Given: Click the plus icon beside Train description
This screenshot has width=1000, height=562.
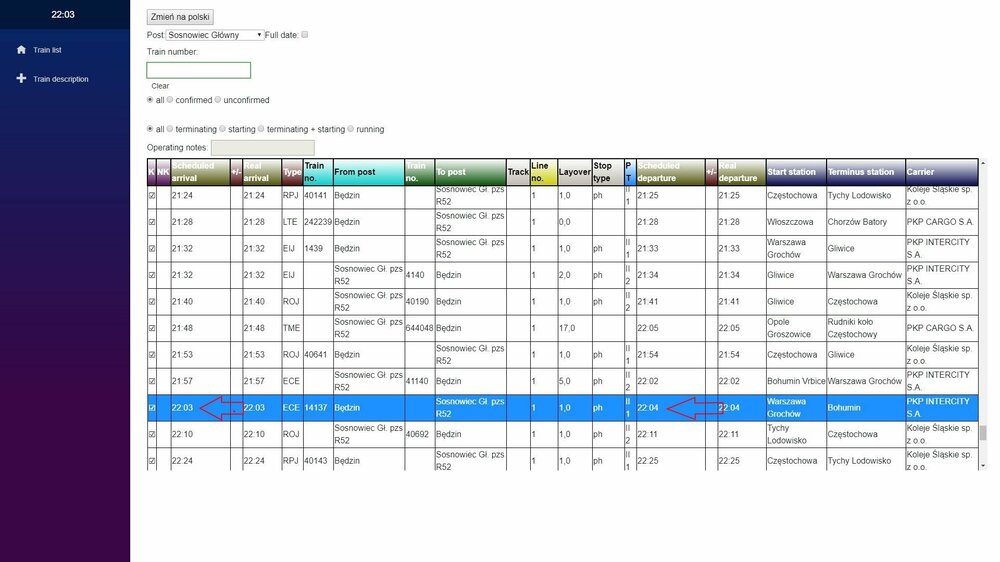Looking at the screenshot, I should (21, 79).
